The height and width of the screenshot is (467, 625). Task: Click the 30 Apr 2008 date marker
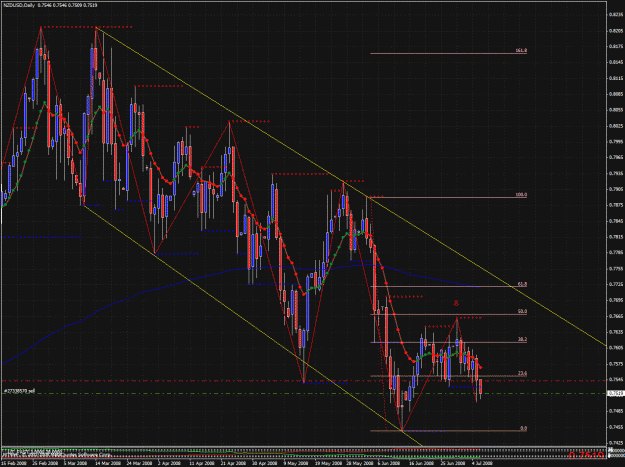(x=264, y=463)
